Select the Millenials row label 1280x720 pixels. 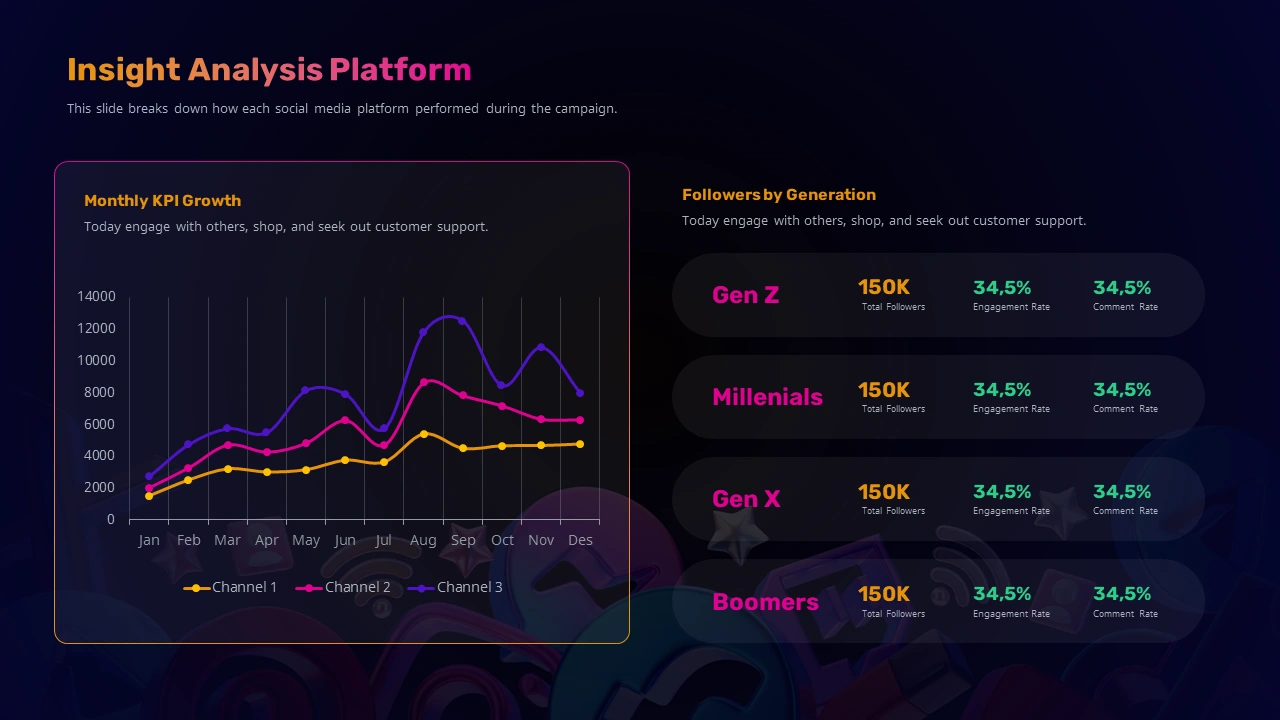tap(767, 397)
